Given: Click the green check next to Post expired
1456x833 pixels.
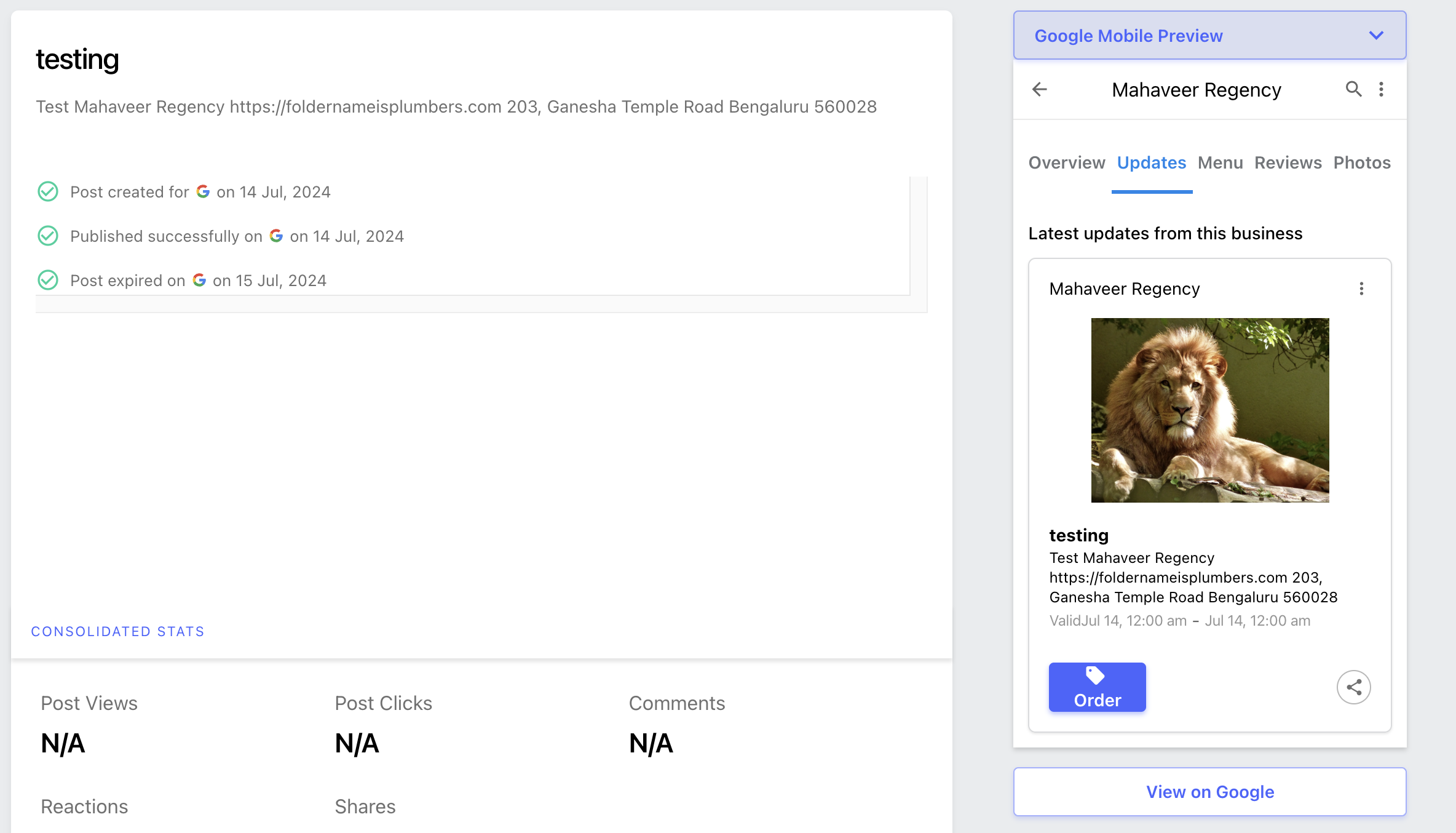Looking at the screenshot, I should [48, 281].
